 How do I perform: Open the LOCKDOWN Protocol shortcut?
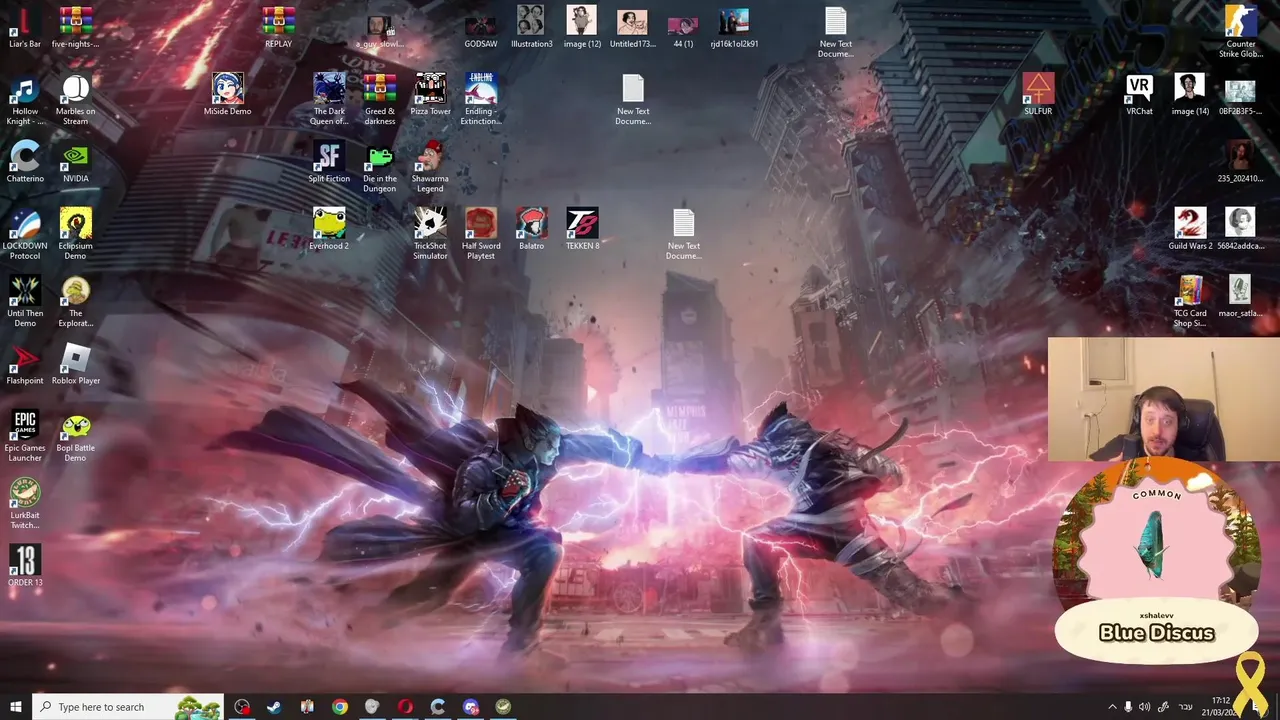pyautogui.click(x=25, y=235)
